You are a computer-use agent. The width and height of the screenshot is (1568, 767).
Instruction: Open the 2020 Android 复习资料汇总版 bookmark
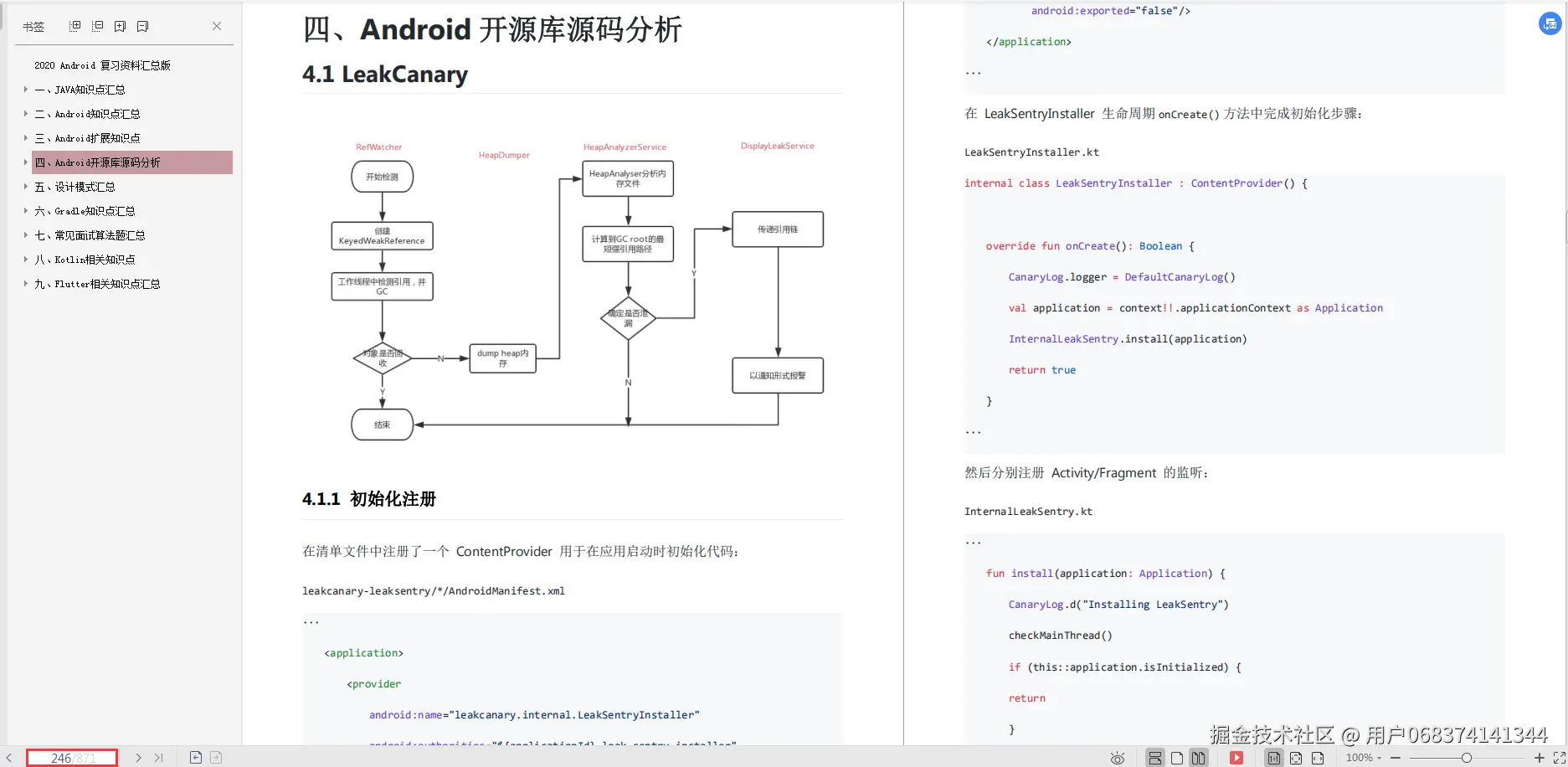102,65
